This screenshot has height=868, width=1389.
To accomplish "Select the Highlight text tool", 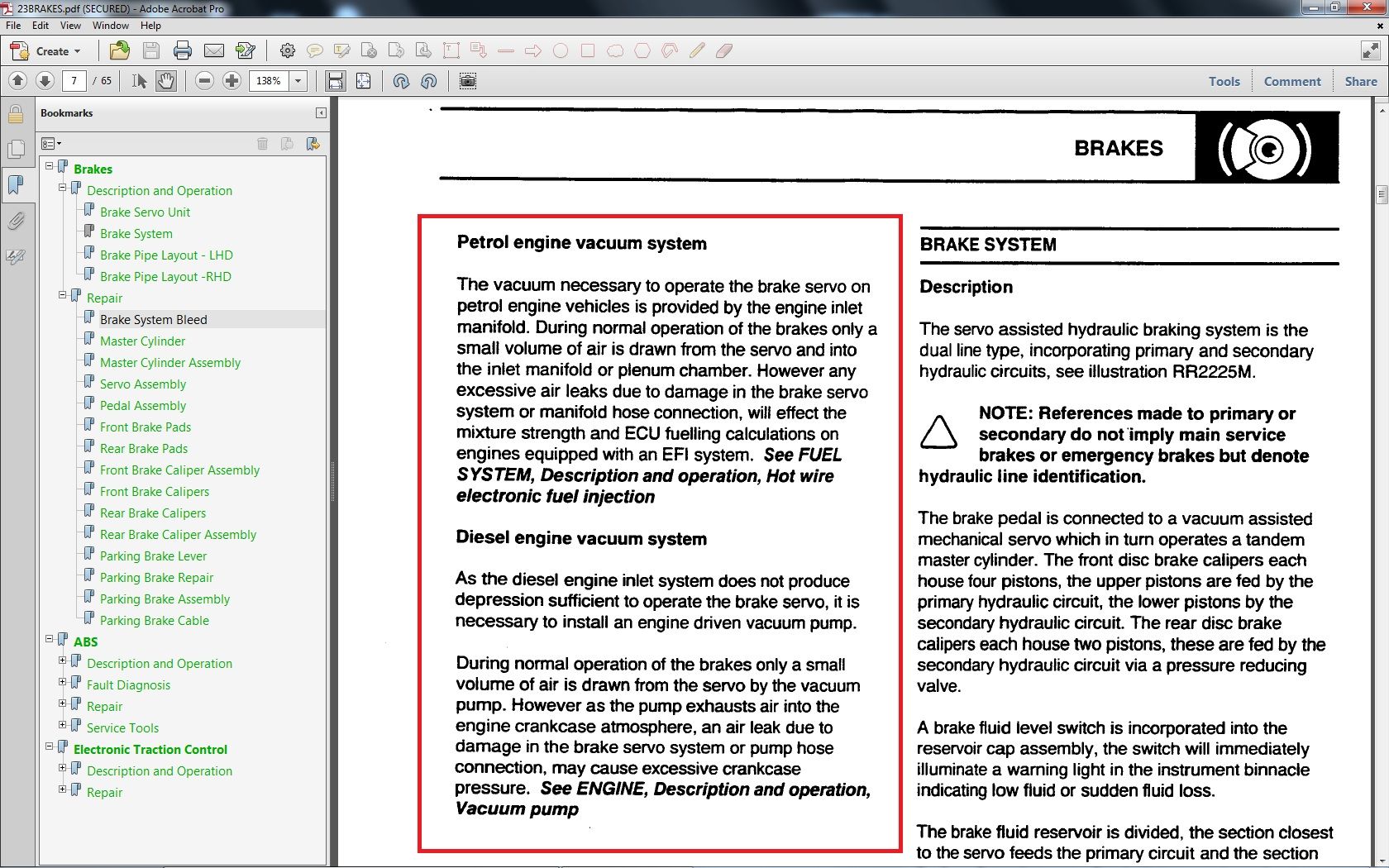I will click(341, 51).
